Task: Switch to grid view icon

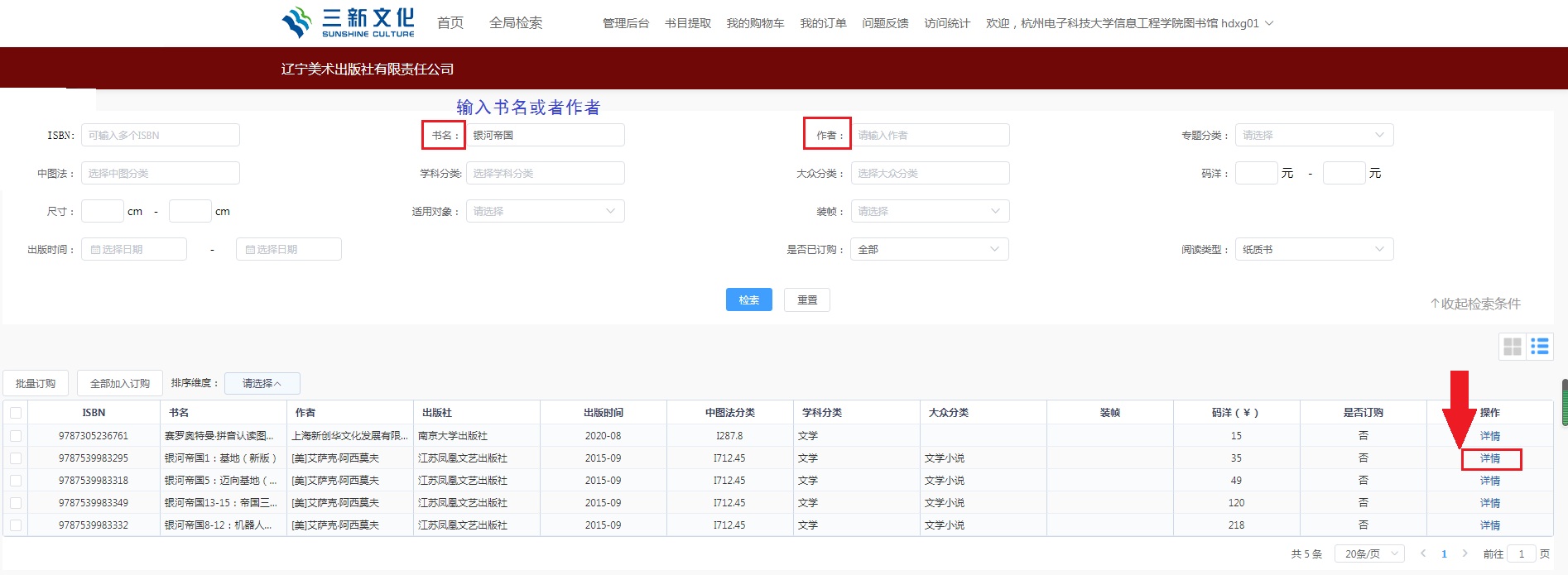Action: [1513, 347]
